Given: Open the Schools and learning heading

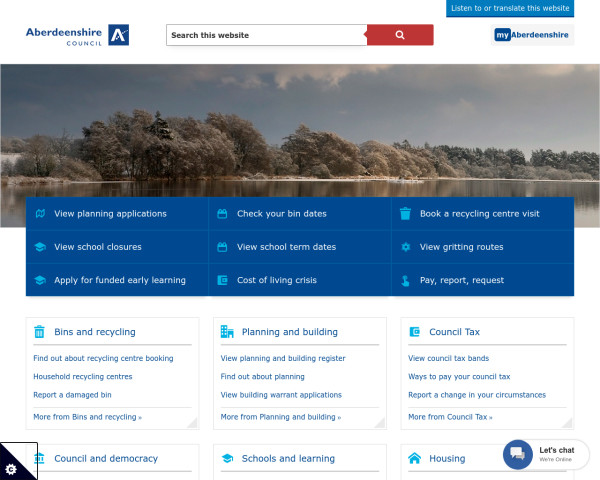Looking at the screenshot, I should [288, 459].
